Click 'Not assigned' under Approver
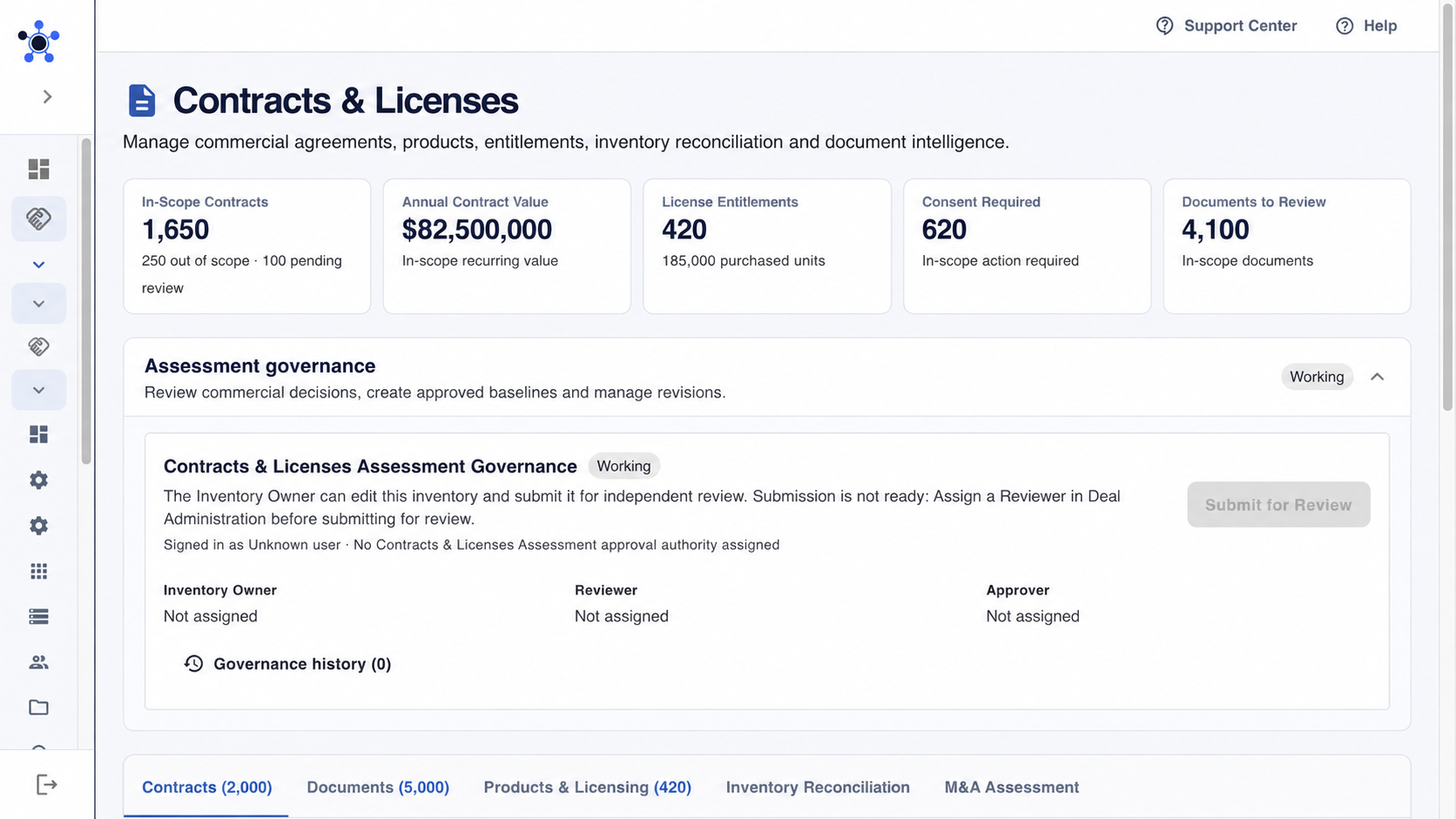This screenshot has height=819, width=1456. 1033,616
